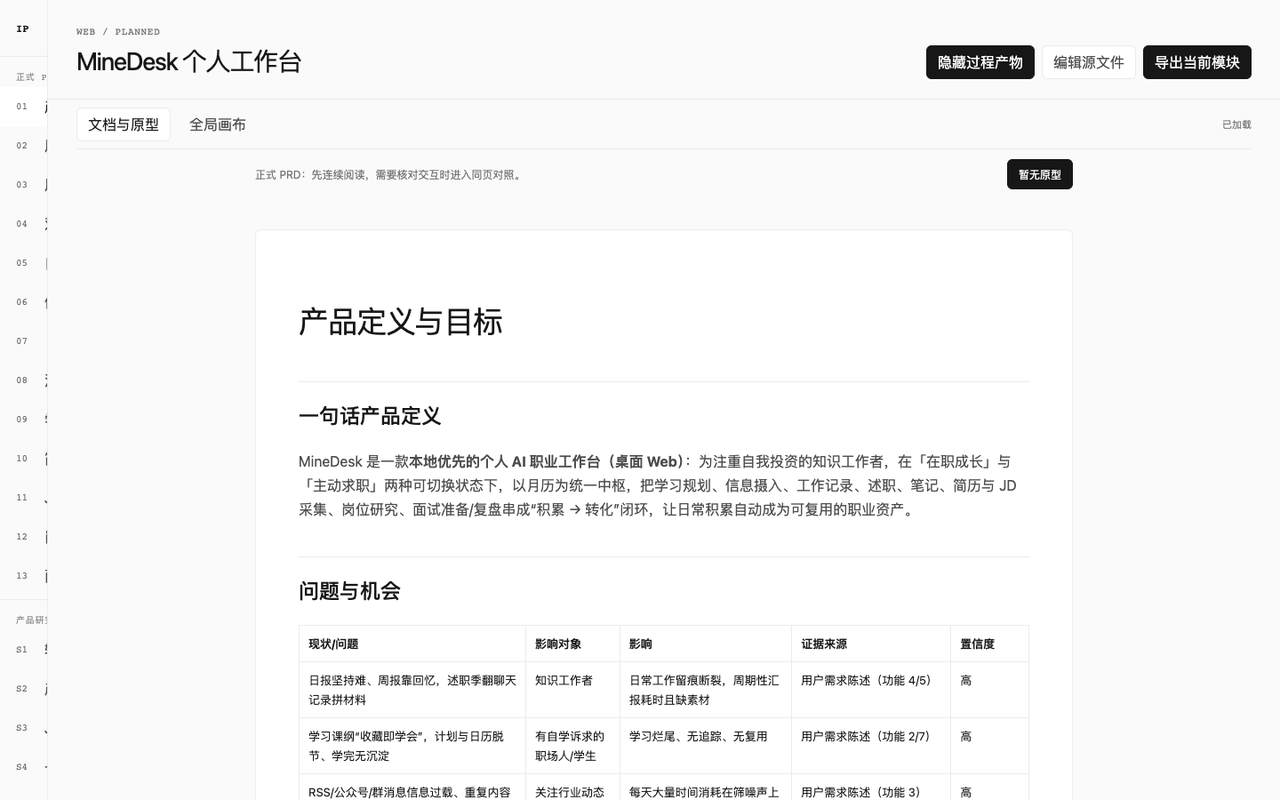Screen dimensions: 1280x800
Task: Select sidebar item 10
Action: click(24, 457)
